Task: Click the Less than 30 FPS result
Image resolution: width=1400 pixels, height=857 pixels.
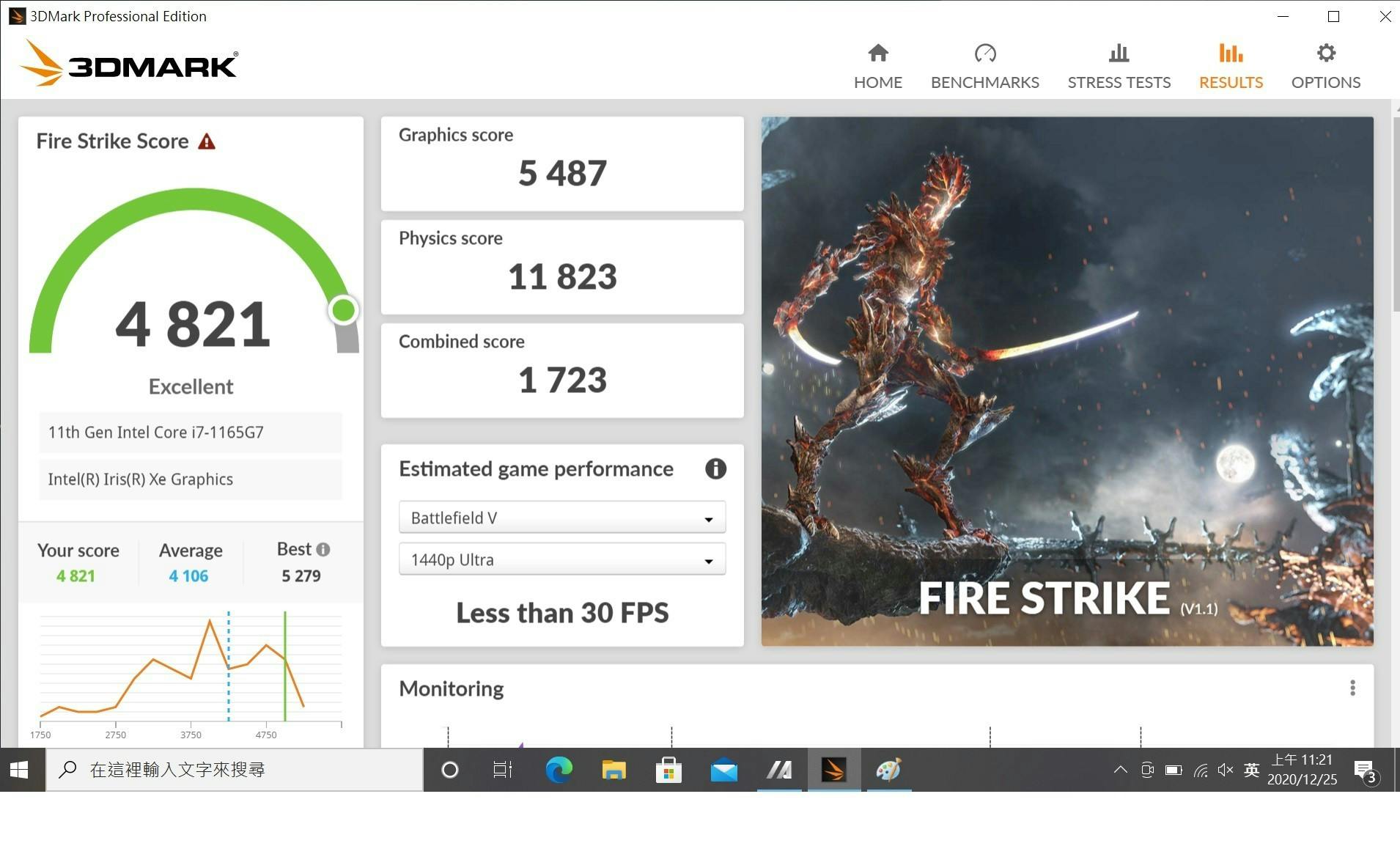Action: click(562, 613)
